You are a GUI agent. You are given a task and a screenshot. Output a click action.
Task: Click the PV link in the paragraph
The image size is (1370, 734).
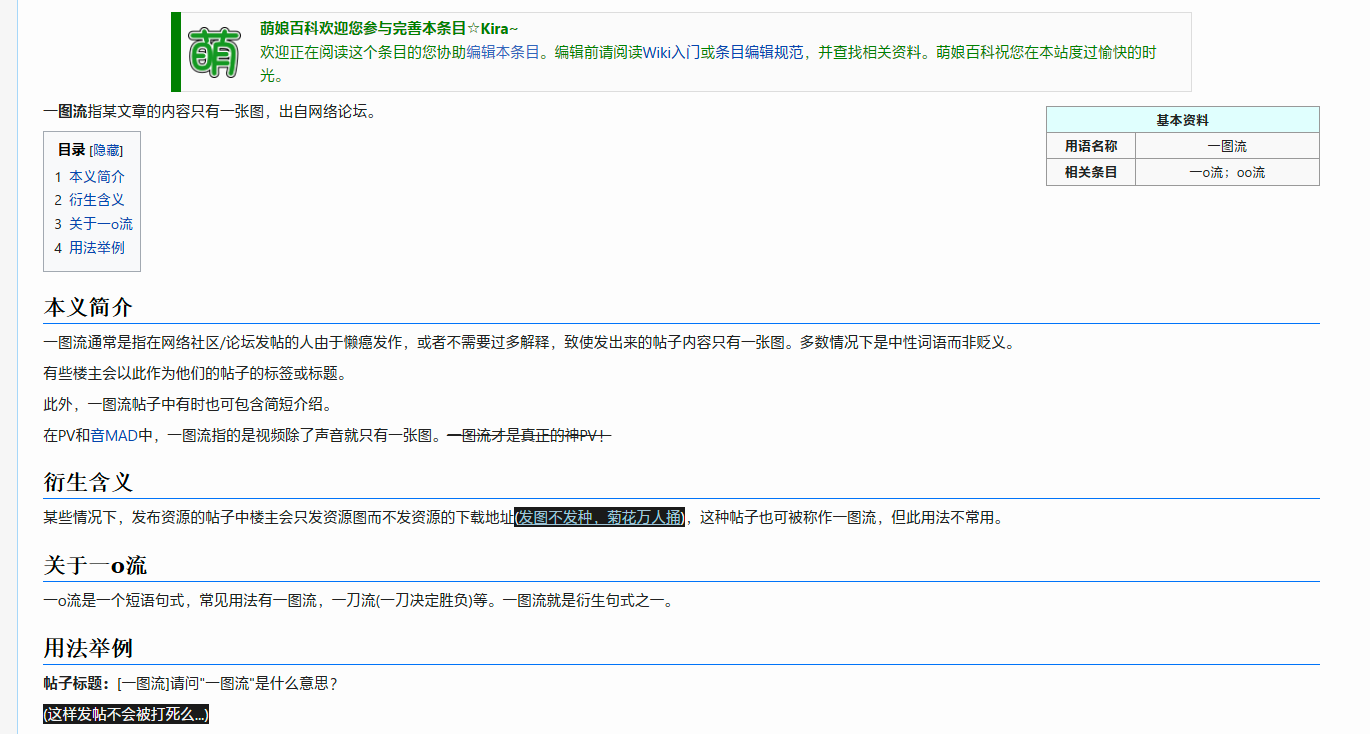click(x=67, y=435)
